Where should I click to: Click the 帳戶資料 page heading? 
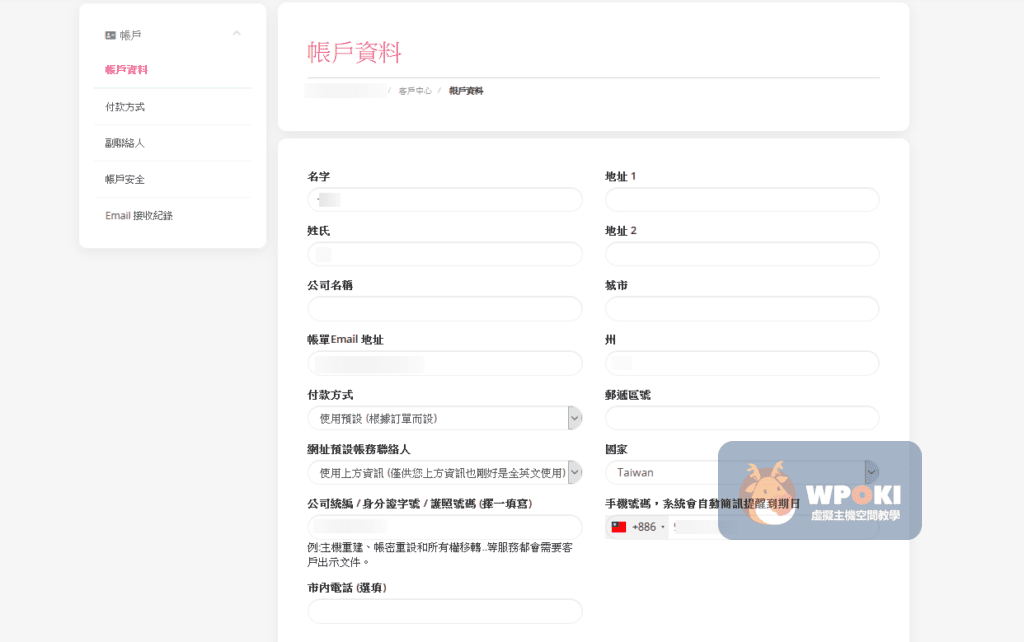(x=354, y=52)
